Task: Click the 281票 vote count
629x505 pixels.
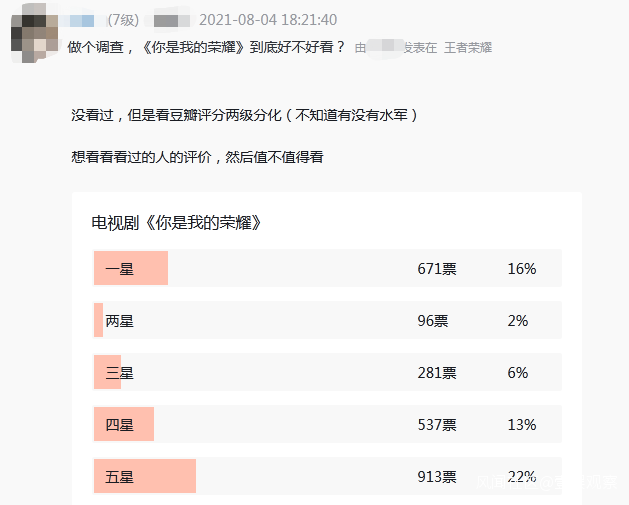Action: 437,373
